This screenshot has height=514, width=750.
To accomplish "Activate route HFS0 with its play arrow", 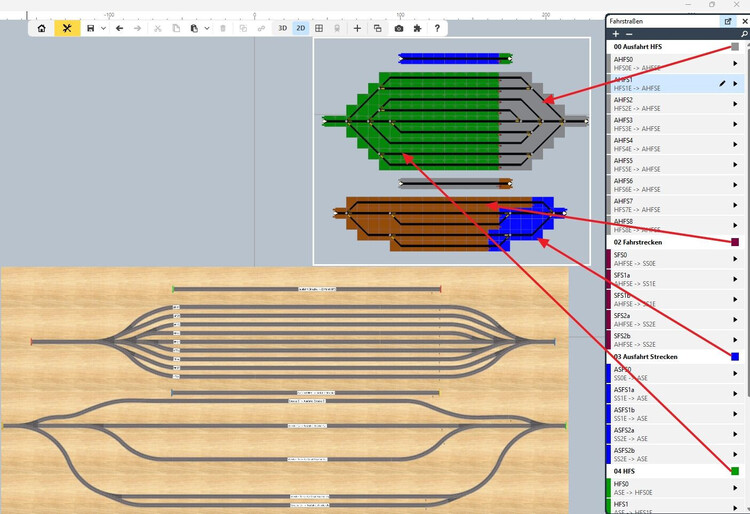I will [x=735, y=488].
